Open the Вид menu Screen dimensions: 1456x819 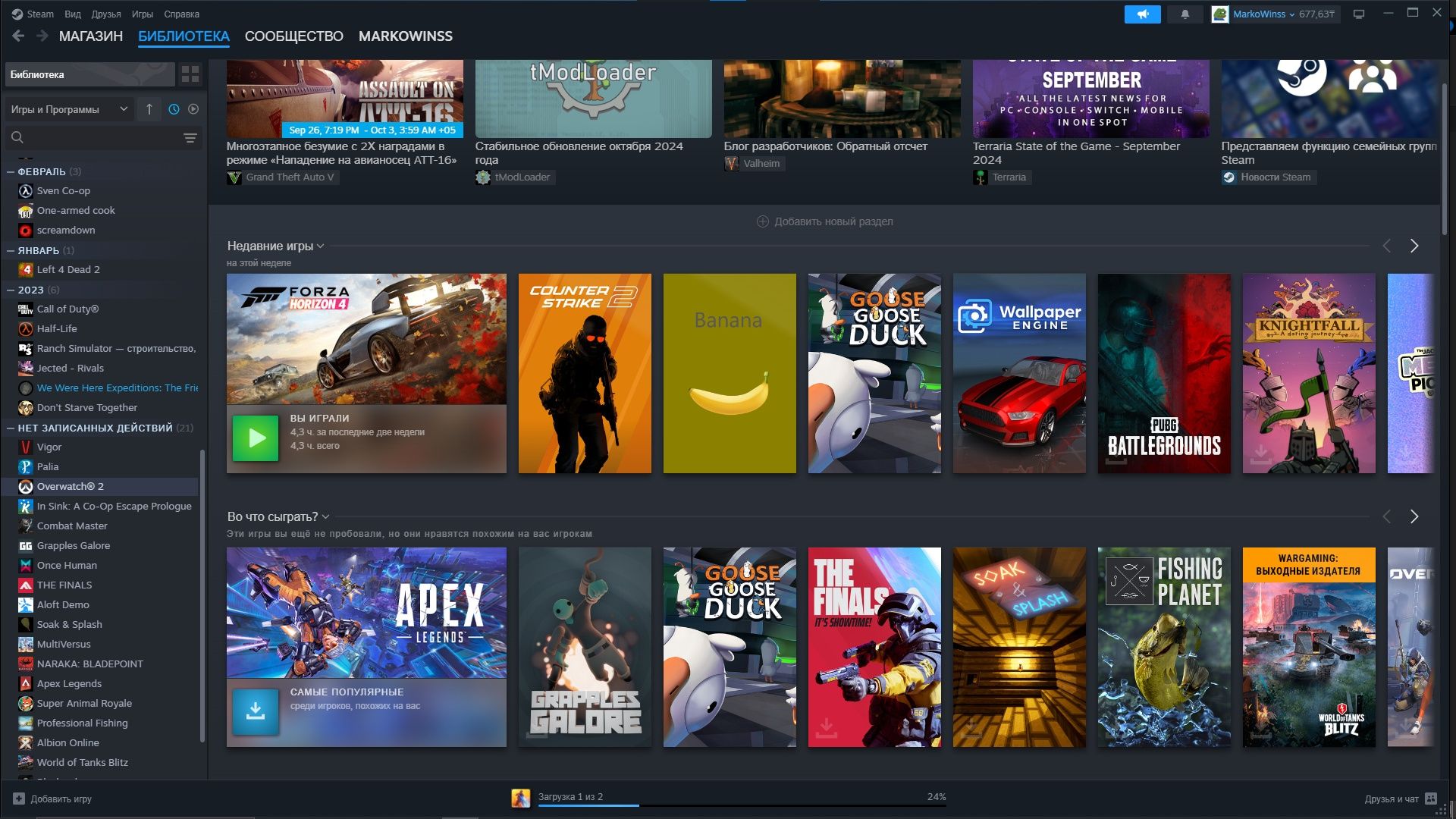[x=73, y=14]
